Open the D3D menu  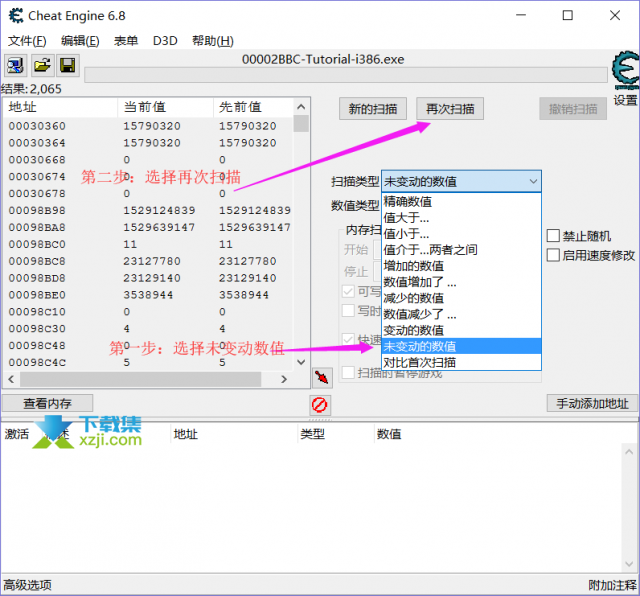click(x=165, y=41)
